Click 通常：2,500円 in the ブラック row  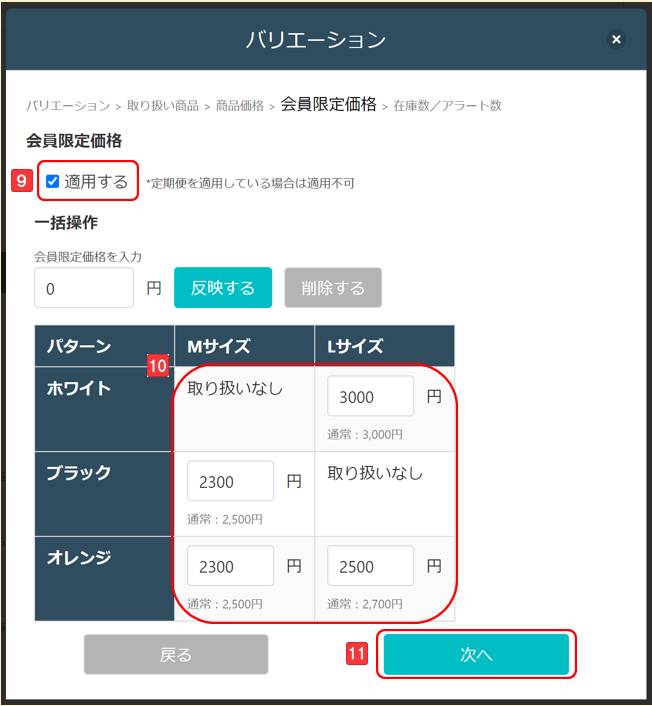pyautogui.click(x=225, y=519)
